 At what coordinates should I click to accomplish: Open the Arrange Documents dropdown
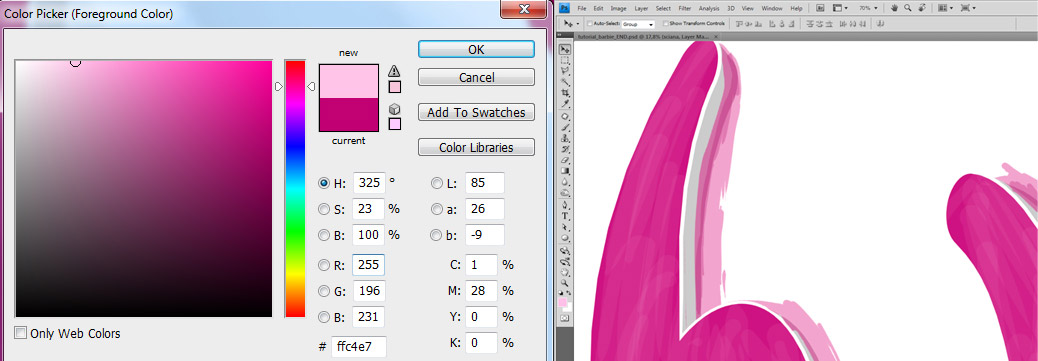click(x=945, y=8)
